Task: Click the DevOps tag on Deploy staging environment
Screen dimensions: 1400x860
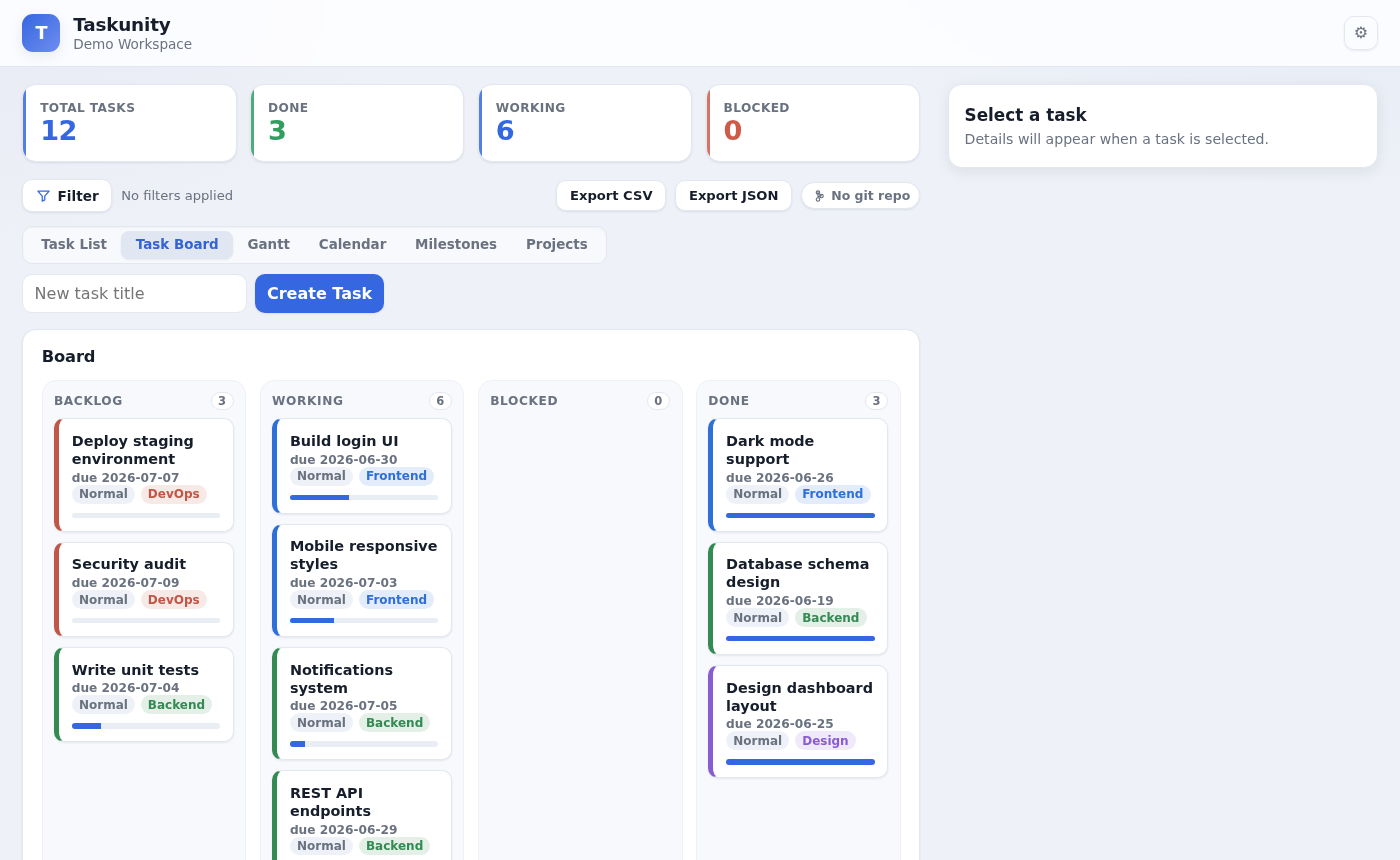Action: click(174, 494)
